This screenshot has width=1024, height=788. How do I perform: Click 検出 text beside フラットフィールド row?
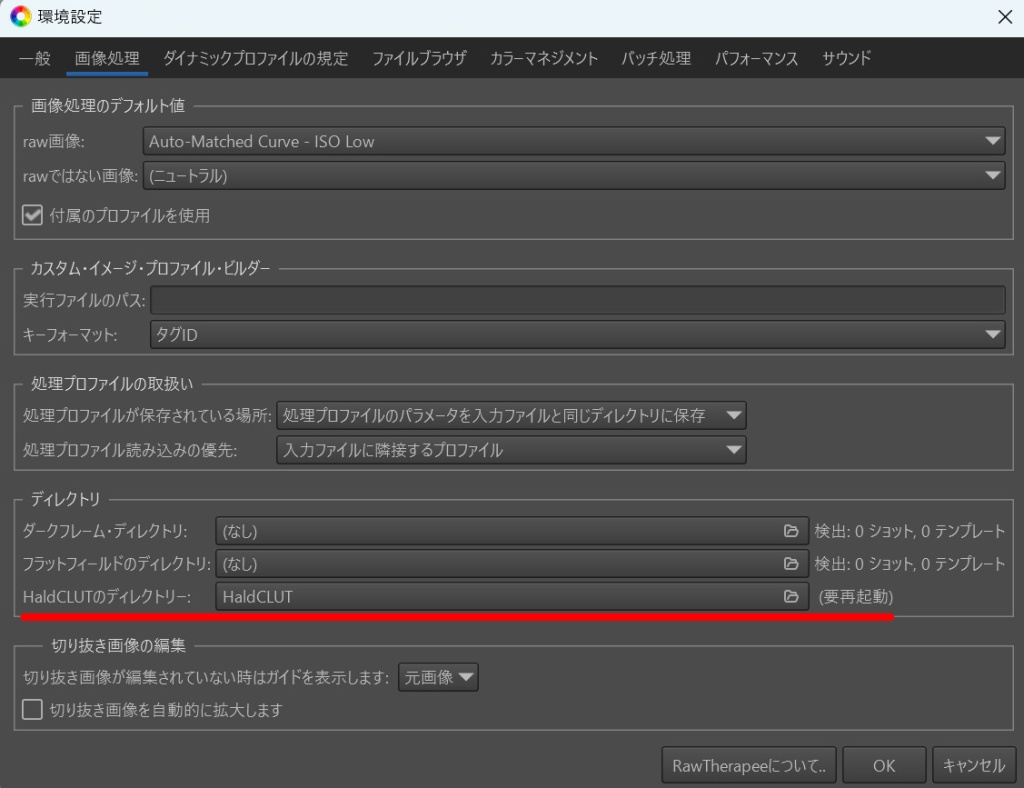coord(910,563)
